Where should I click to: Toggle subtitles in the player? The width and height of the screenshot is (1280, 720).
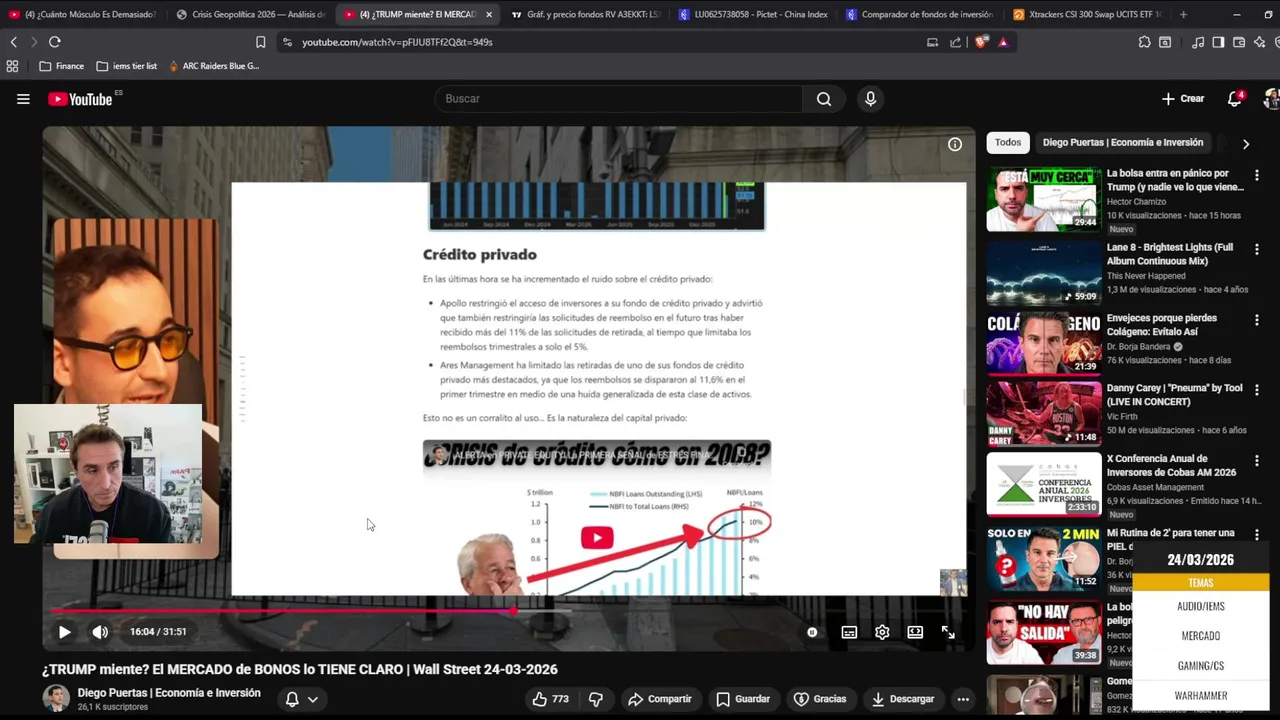tap(849, 632)
